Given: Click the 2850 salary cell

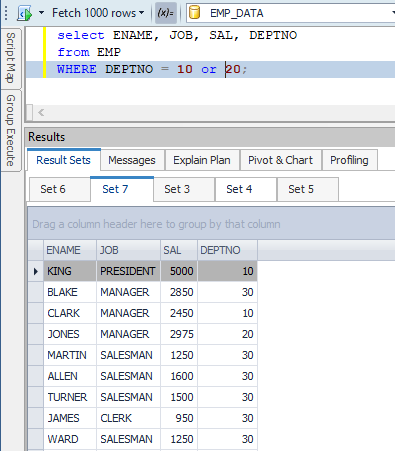Looking at the screenshot, I should click(179, 292).
